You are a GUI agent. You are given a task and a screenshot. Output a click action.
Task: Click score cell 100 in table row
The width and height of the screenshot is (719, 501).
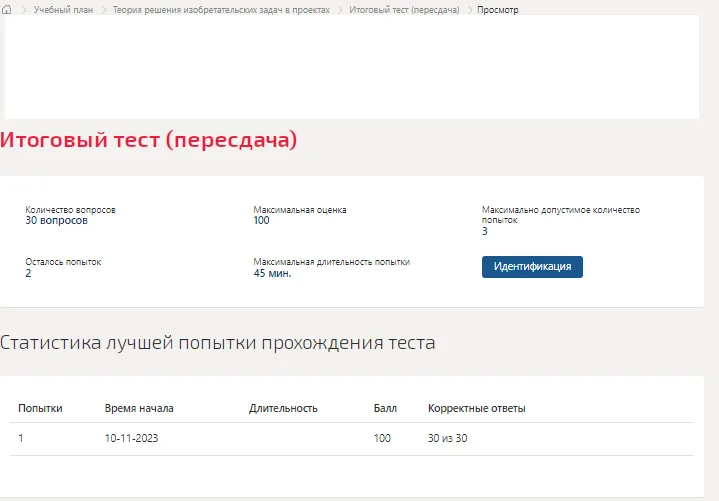pos(382,438)
